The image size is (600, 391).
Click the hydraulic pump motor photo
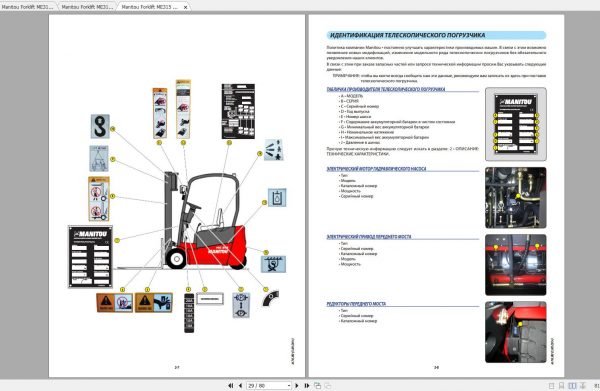(516, 197)
